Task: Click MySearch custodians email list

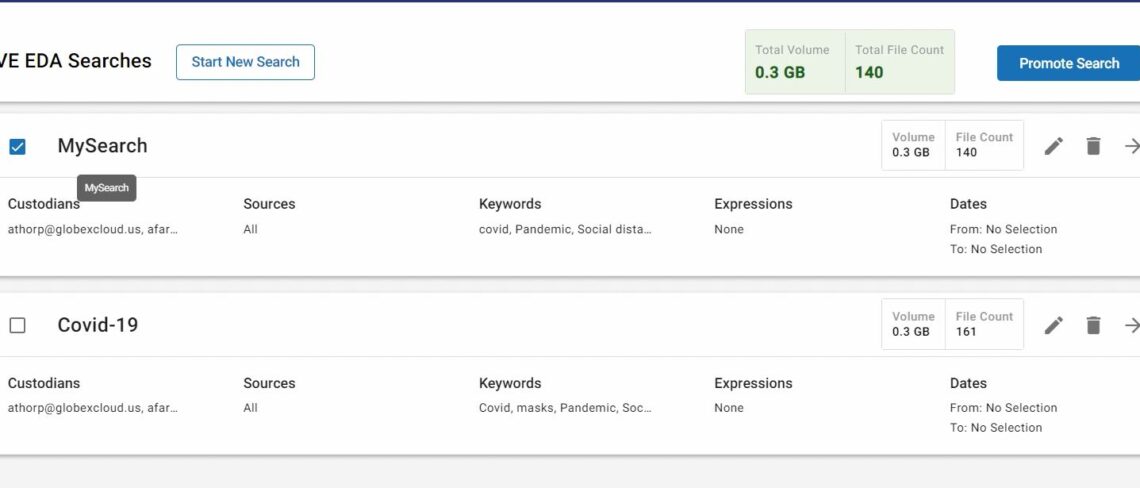Action: [x=92, y=229]
